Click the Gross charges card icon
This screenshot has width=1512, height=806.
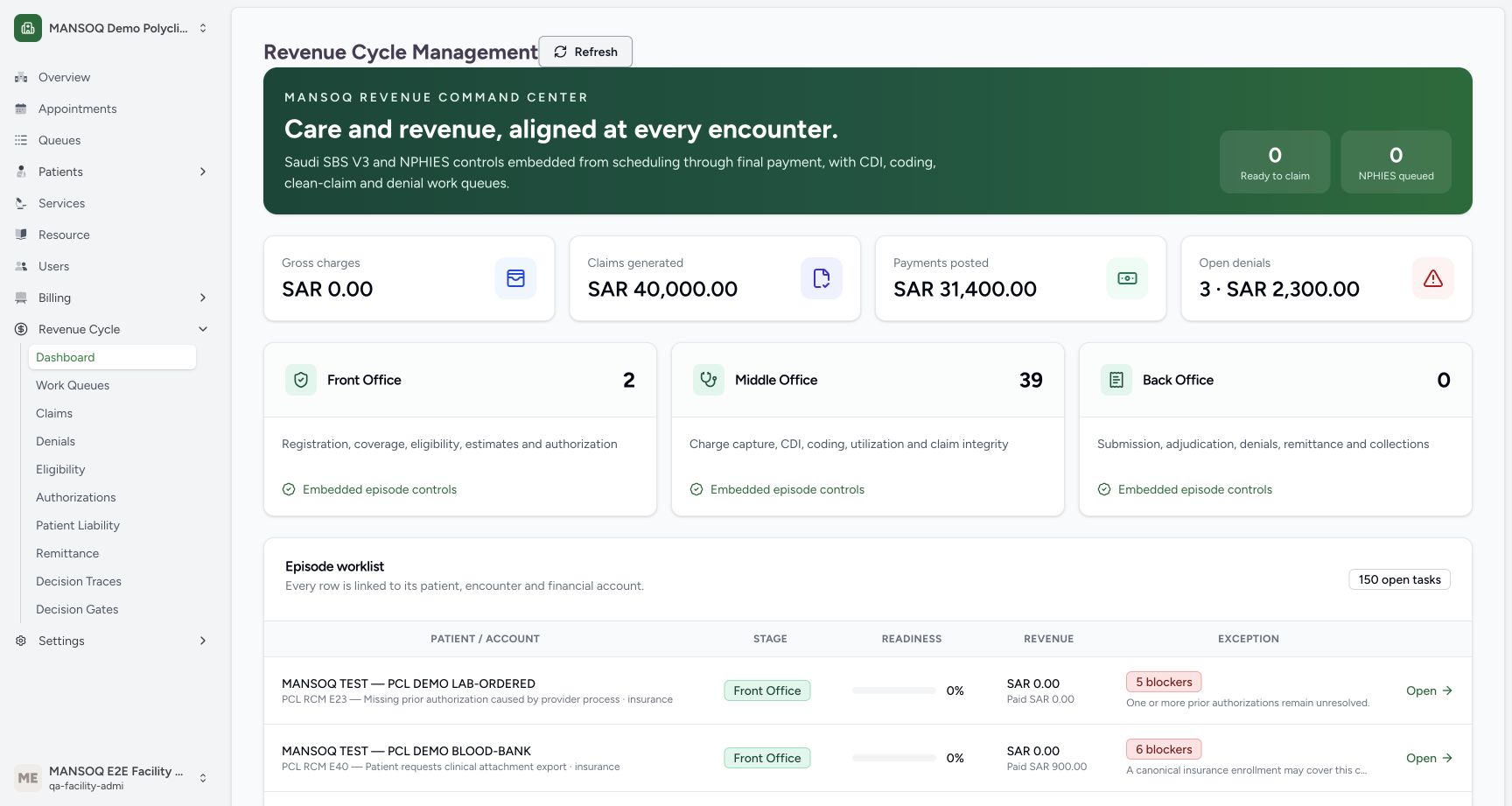515,278
